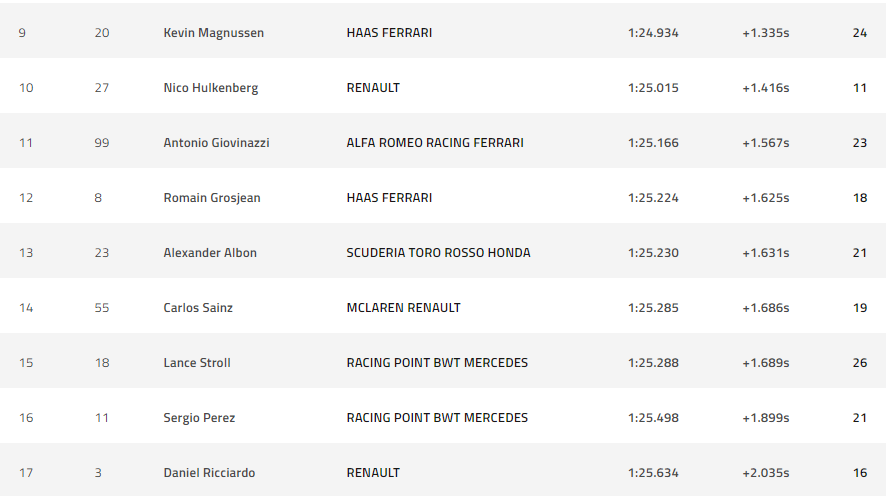
Task: Select Daniel Ricciardo's name
Action: [x=209, y=473]
